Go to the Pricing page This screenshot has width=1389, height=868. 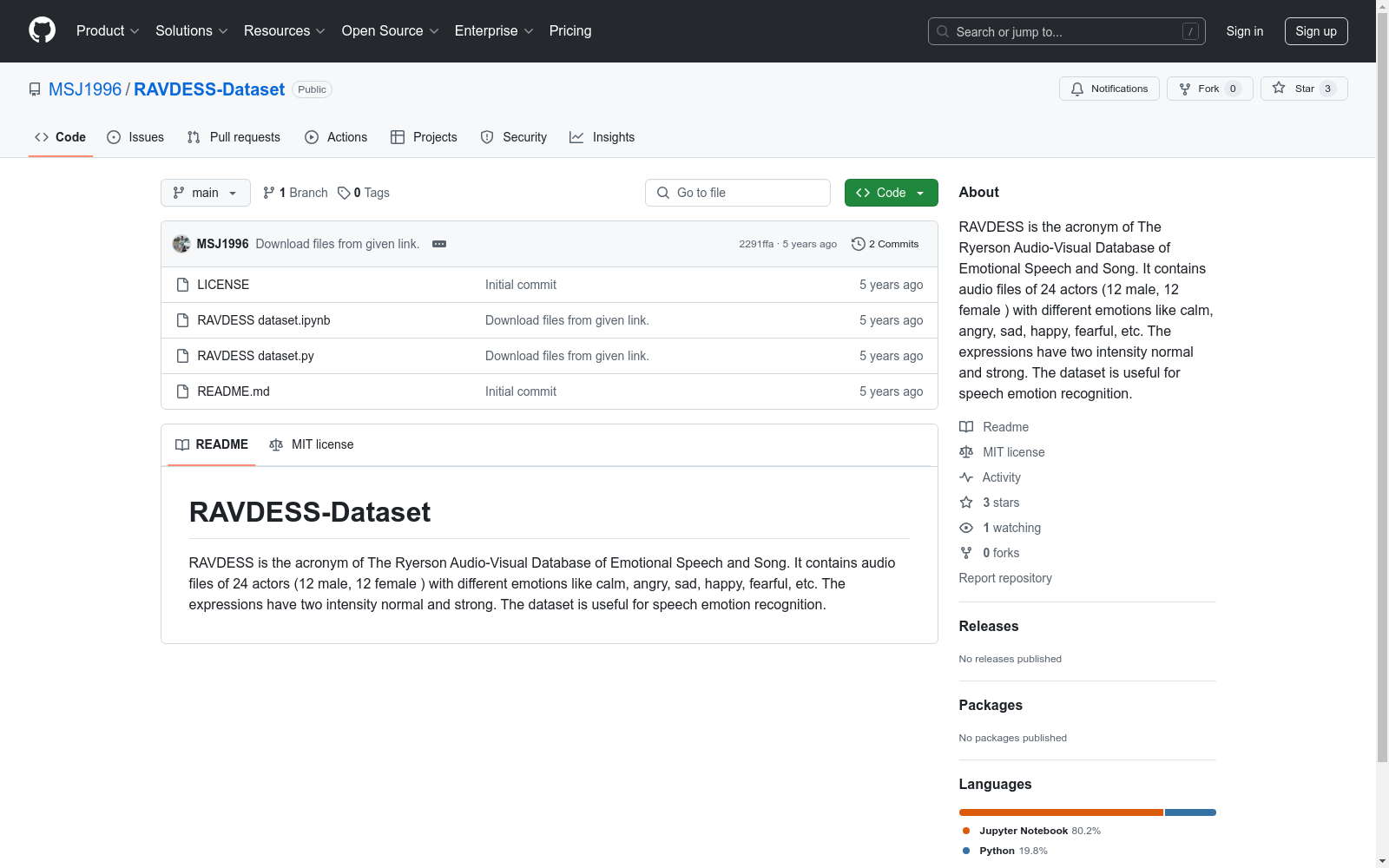[x=570, y=30]
